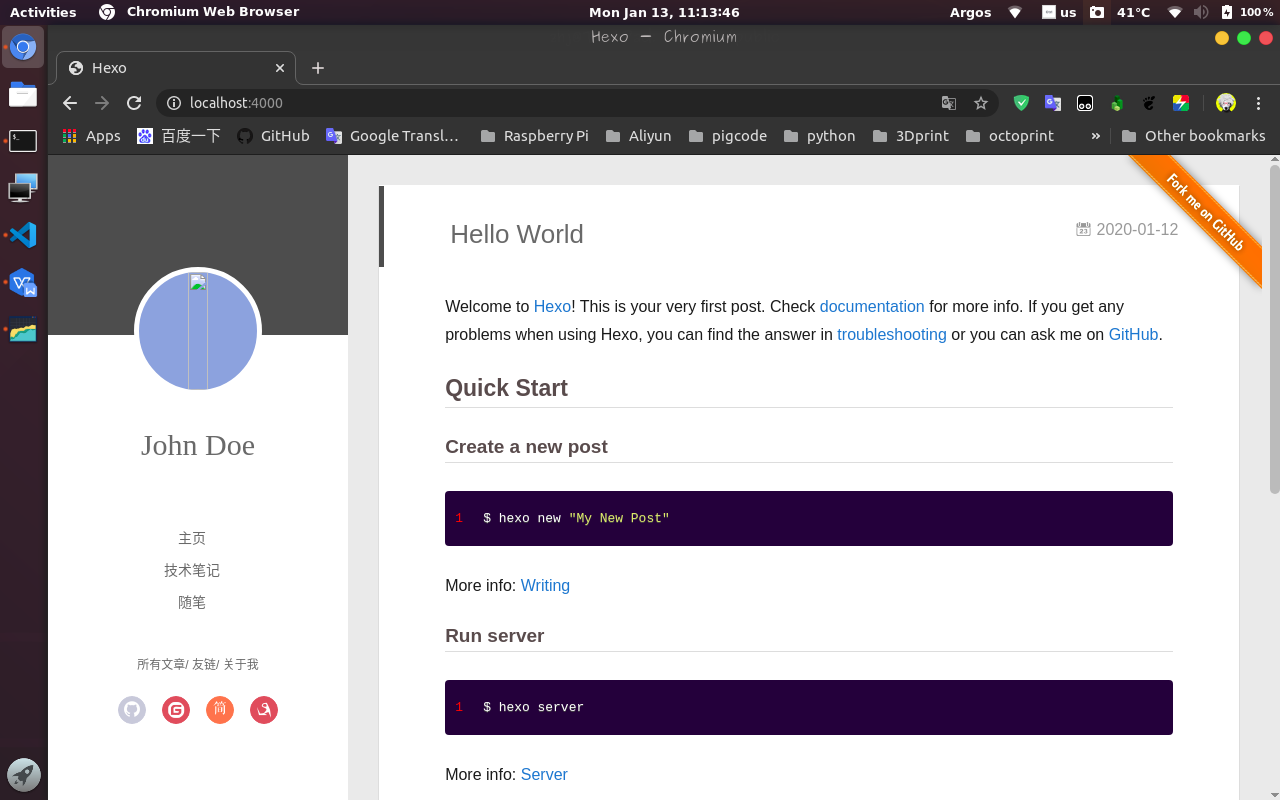
Task: Open the Google Translate extension icon
Action: (1053, 103)
